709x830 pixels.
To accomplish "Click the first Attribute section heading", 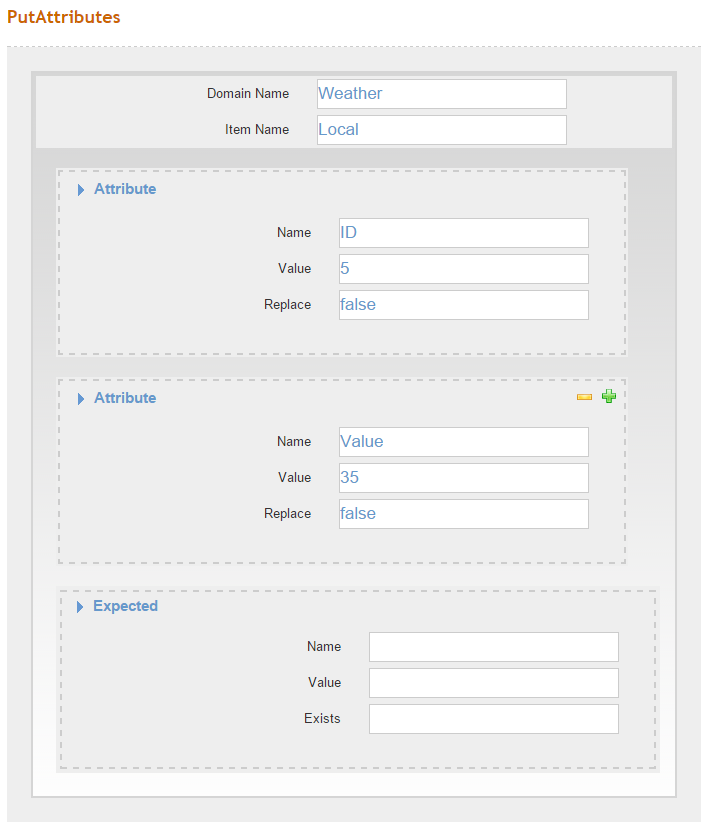I will pyautogui.click(x=125, y=189).
